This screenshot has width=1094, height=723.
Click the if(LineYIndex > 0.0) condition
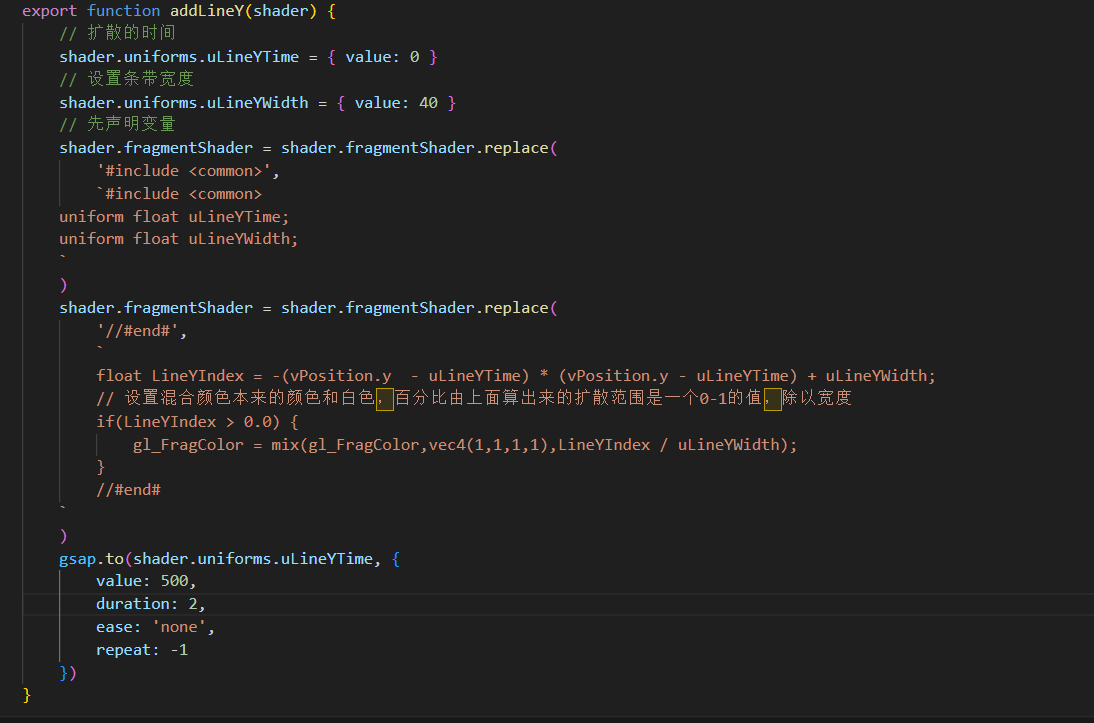(197, 421)
